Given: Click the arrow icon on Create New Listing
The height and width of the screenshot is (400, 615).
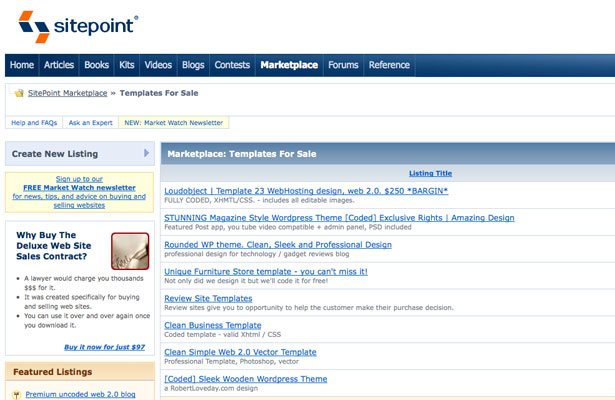Looking at the screenshot, I should click(146, 153).
